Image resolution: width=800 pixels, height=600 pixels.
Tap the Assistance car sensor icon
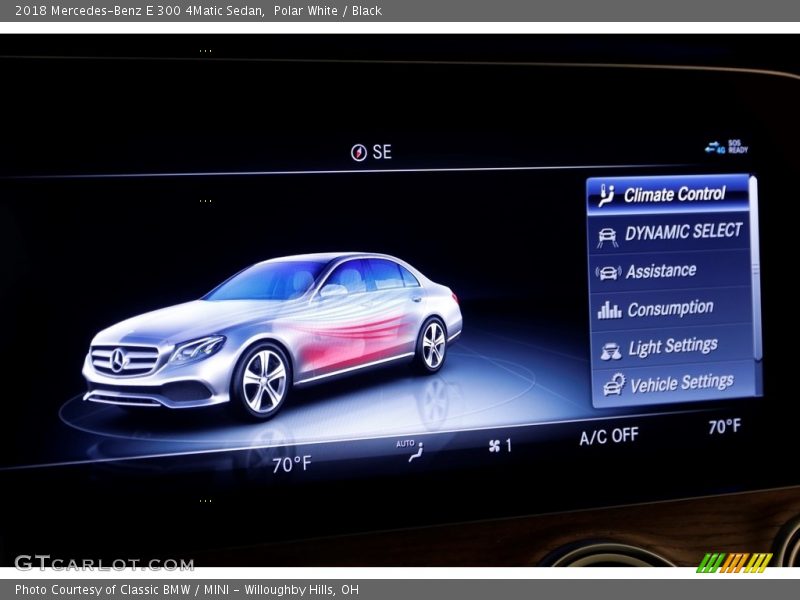click(x=608, y=273)
